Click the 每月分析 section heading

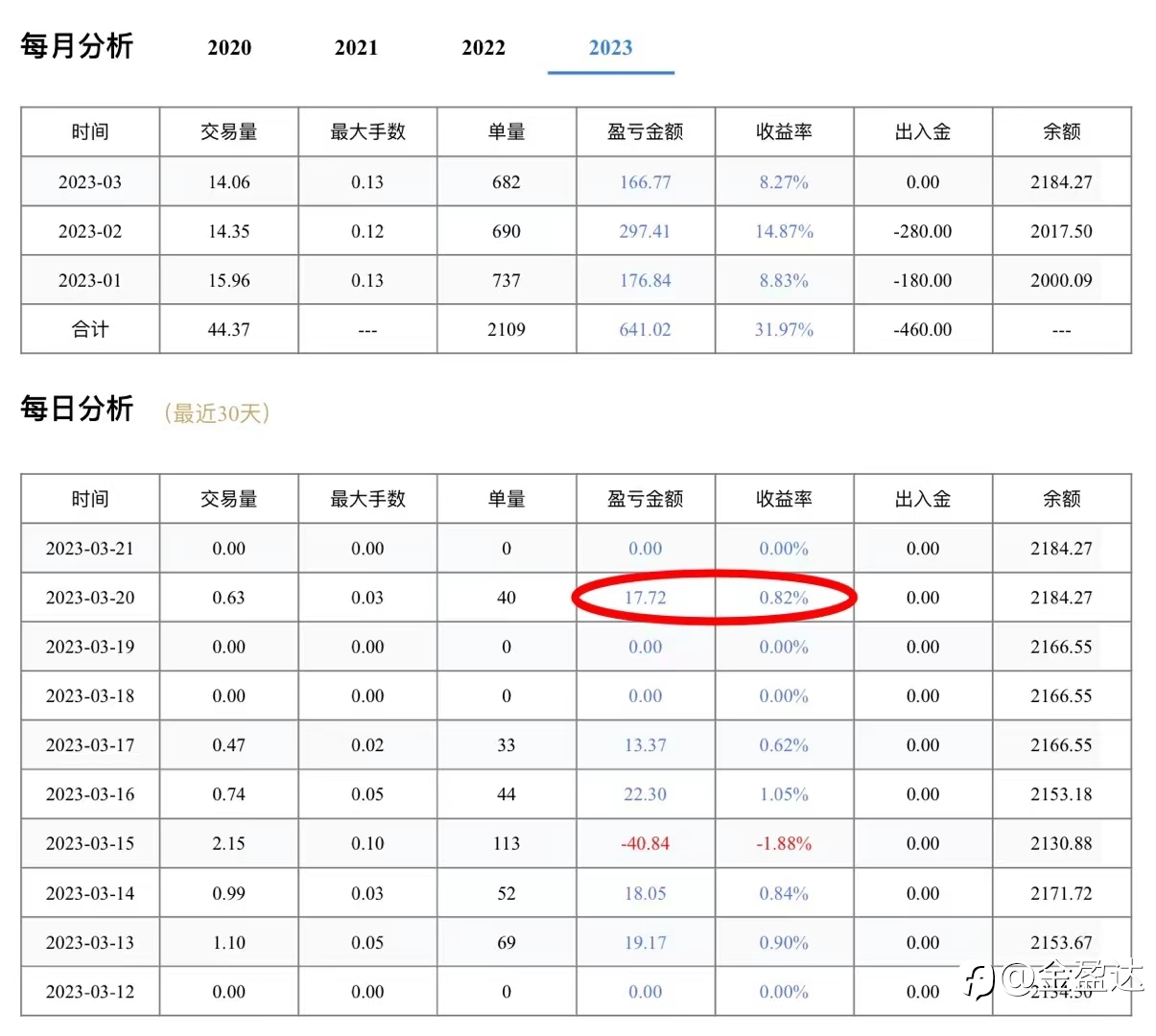[77, 45]
